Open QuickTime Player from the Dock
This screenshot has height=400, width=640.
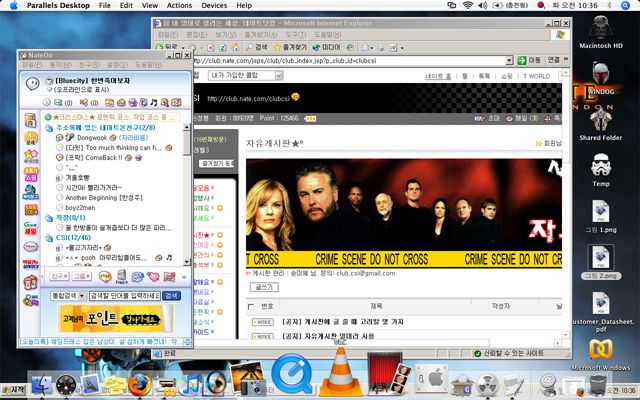(x=291, y=374)
